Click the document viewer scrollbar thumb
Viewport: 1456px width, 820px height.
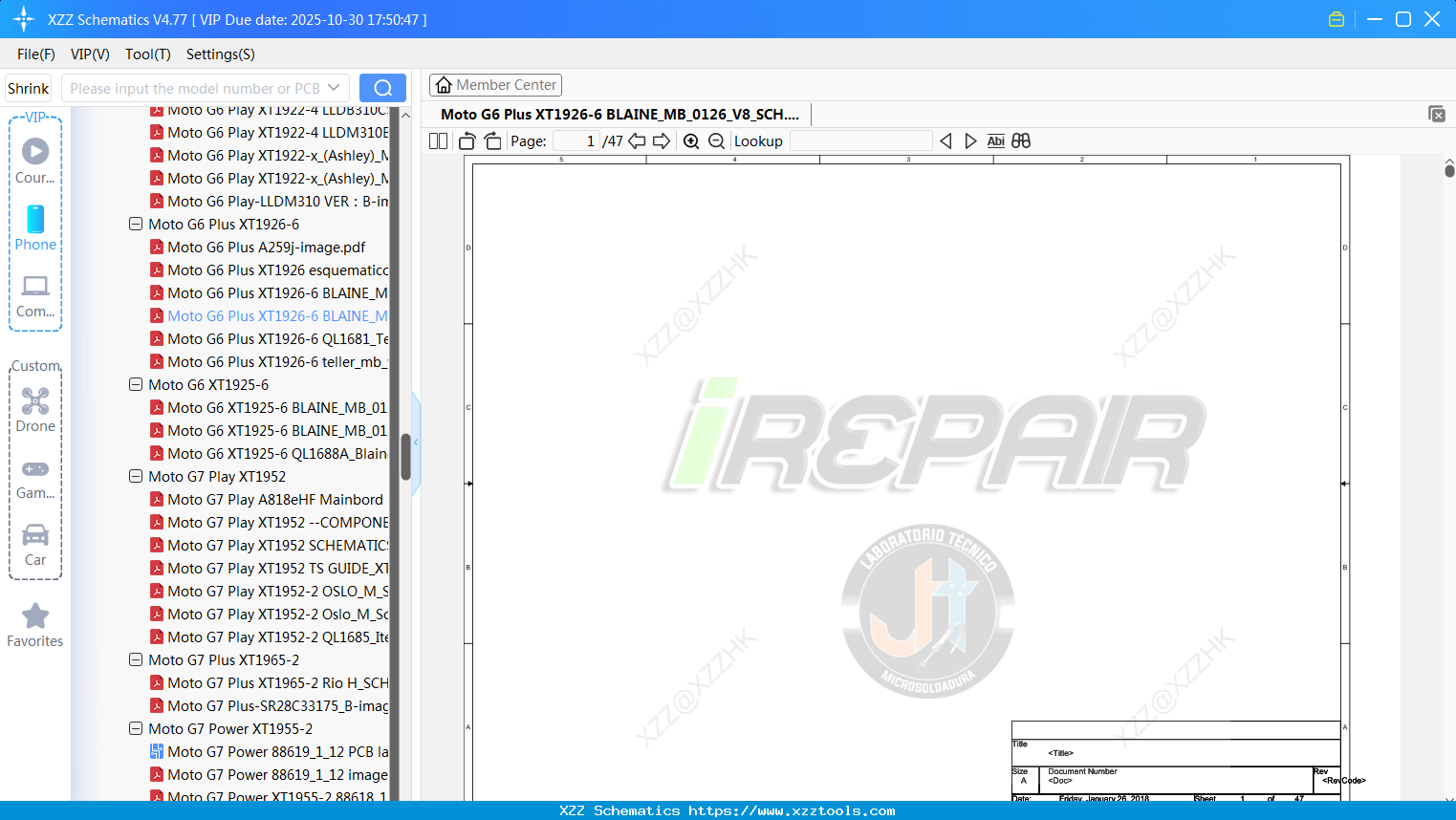[x=1449, y=170]
